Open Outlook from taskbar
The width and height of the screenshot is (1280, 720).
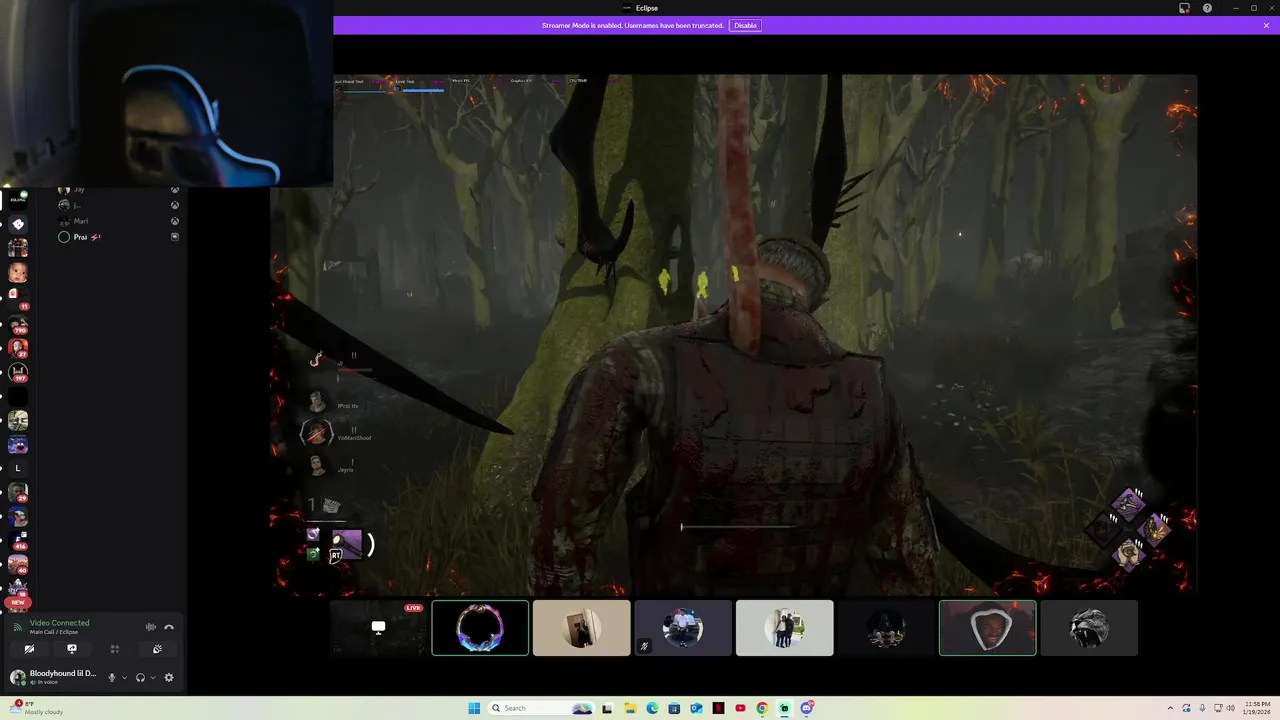point(696,708)
